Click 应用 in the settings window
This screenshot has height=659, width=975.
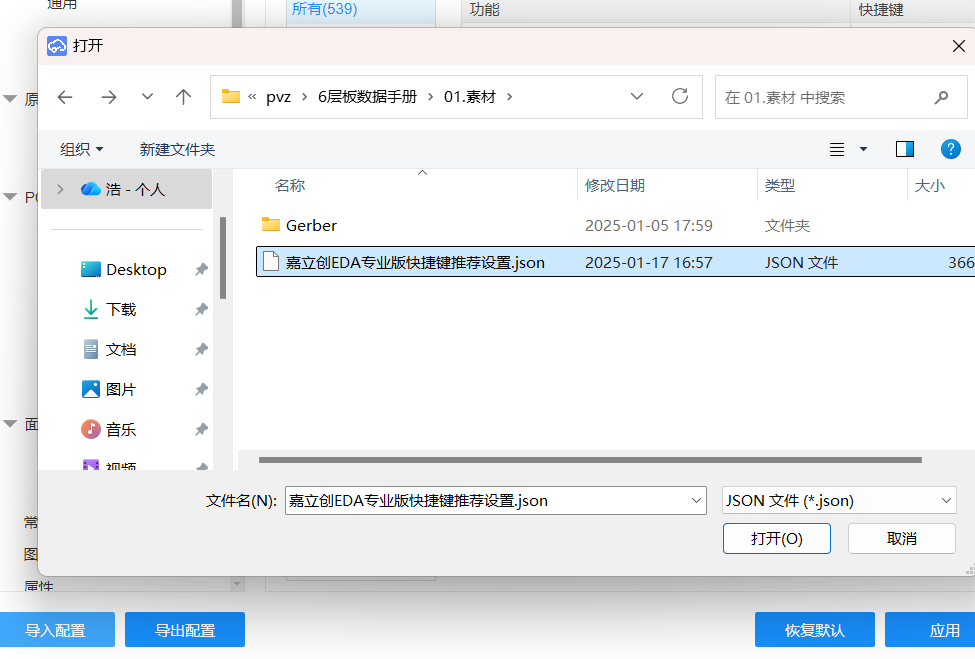[x=930, y=630]
